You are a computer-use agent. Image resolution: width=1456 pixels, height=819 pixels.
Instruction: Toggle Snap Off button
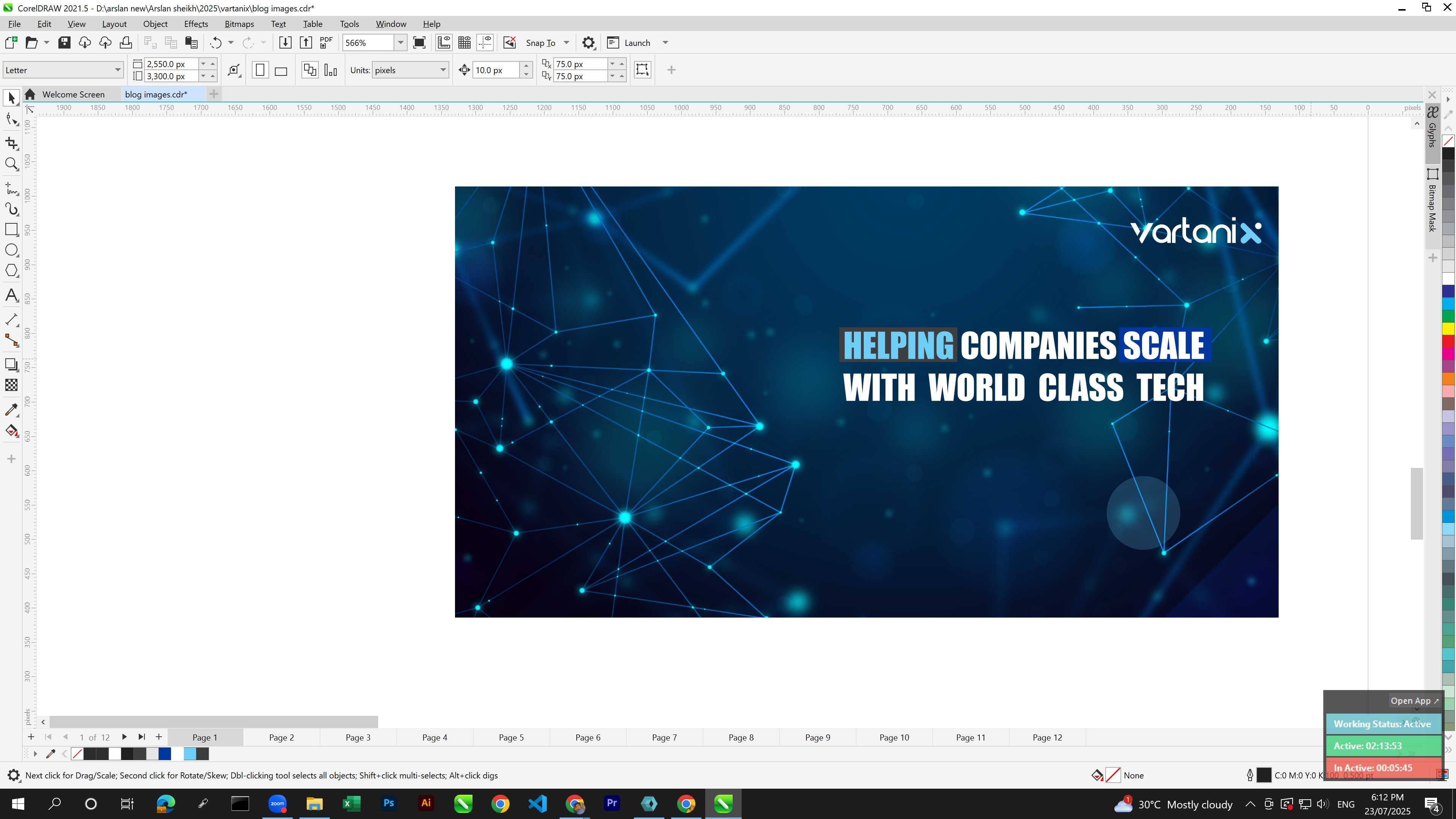coord(510,42)
